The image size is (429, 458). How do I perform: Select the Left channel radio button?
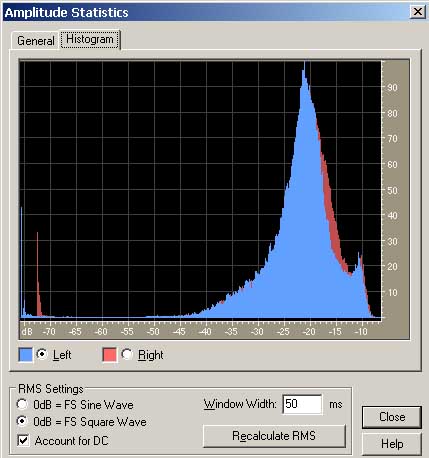(42, 354)
